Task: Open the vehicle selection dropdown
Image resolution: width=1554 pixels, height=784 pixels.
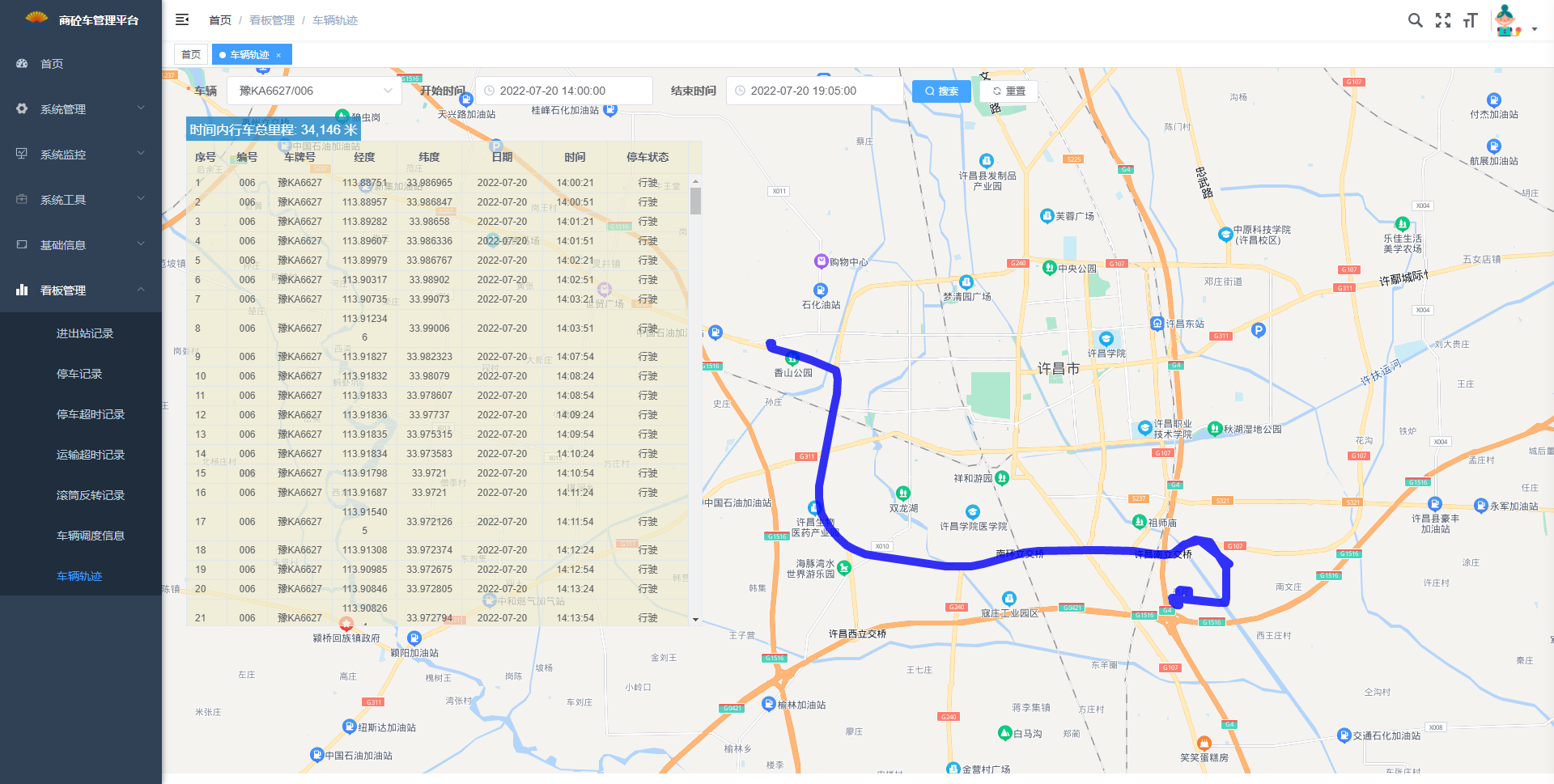Action: pos(314,91)
